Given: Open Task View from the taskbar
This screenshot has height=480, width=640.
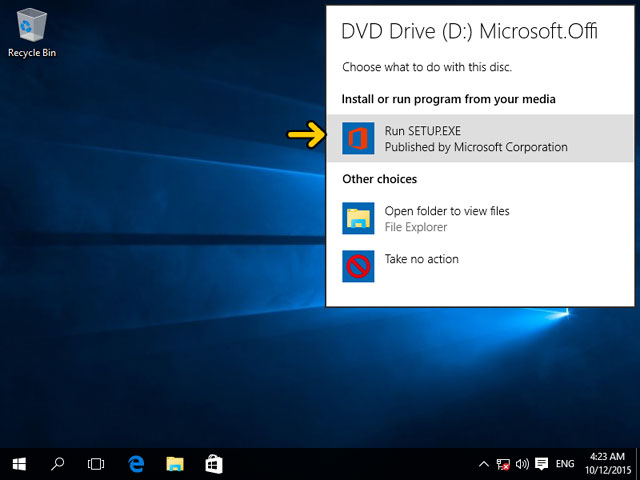Looking at the screenshot, I should 96,464.
